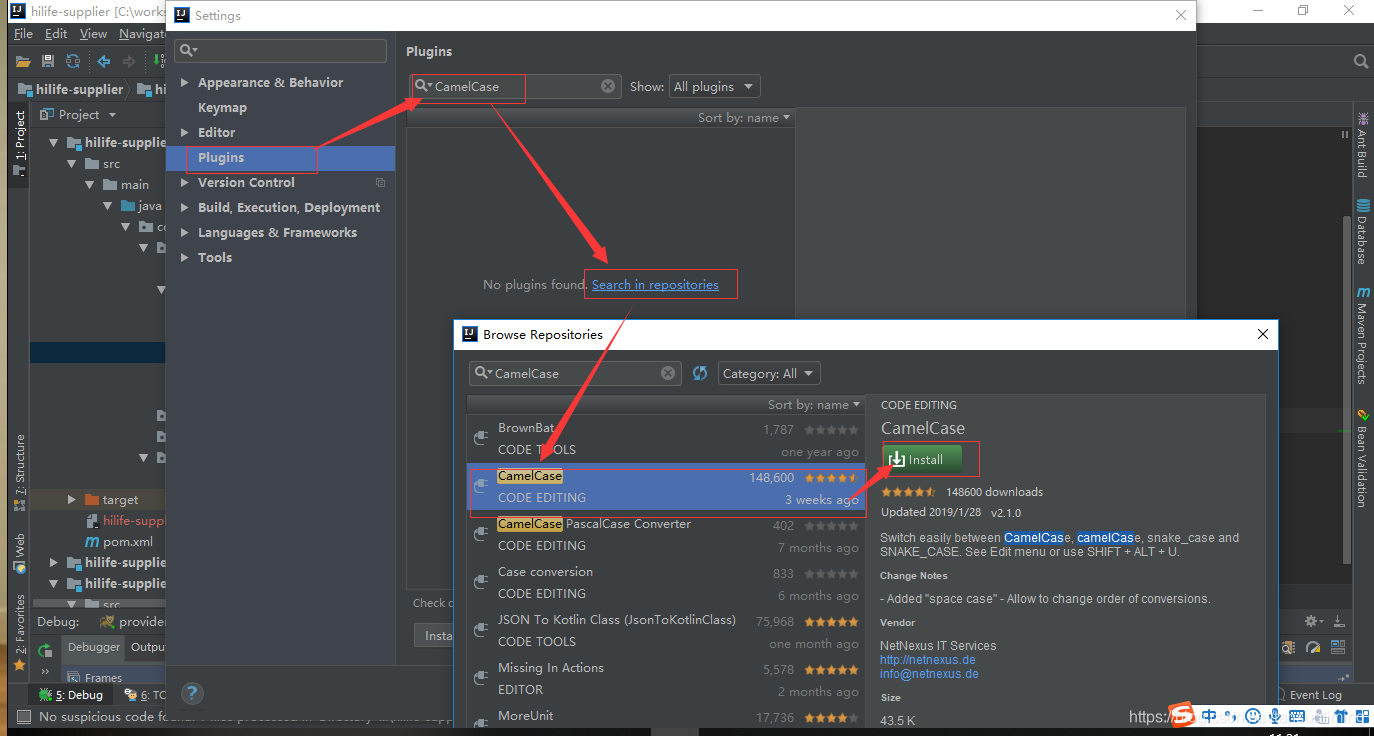This screenshot has height=736, width=1374.
Task: Toggle Chinese input mode indicator
Action: [1209, 716]
